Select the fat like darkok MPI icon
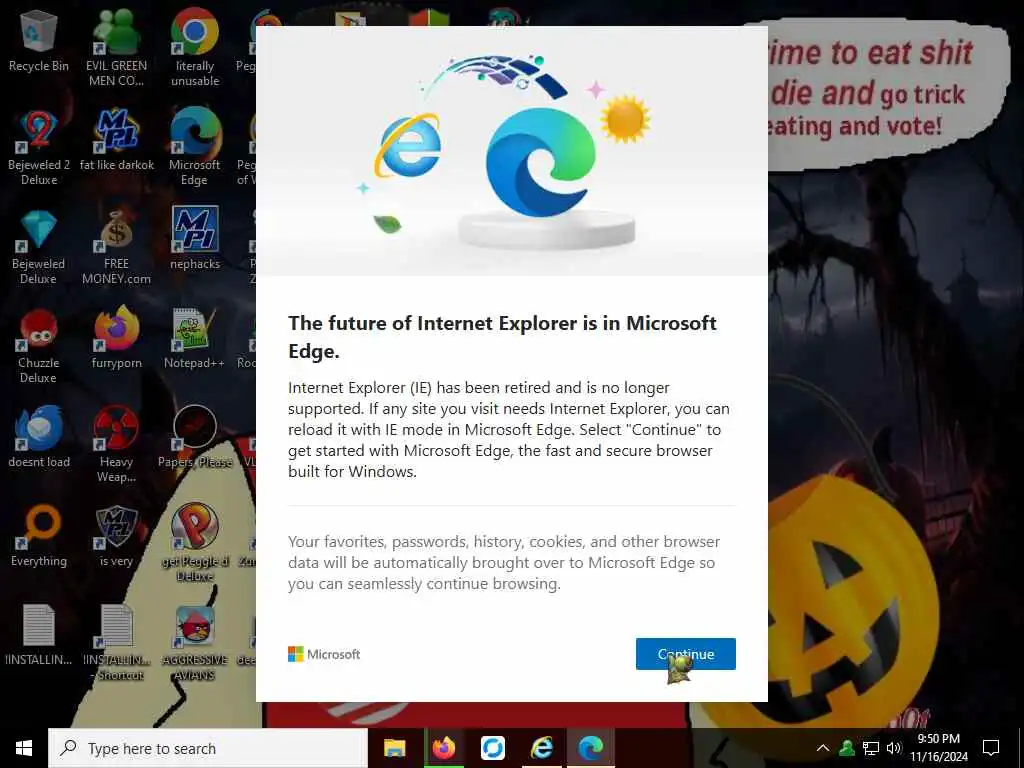This screenshot has height=768, width=1024. (x=116, y=140)
